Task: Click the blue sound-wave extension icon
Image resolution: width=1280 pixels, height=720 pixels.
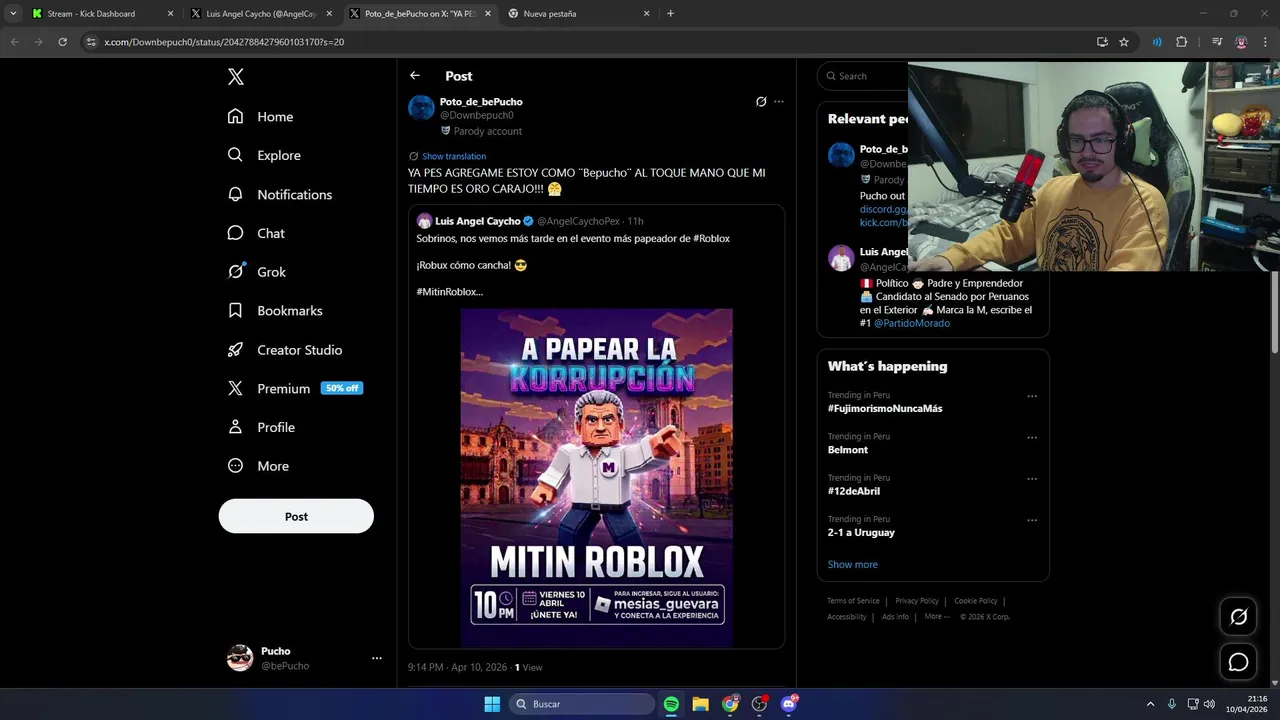Action: click(x=1157, y=42)
